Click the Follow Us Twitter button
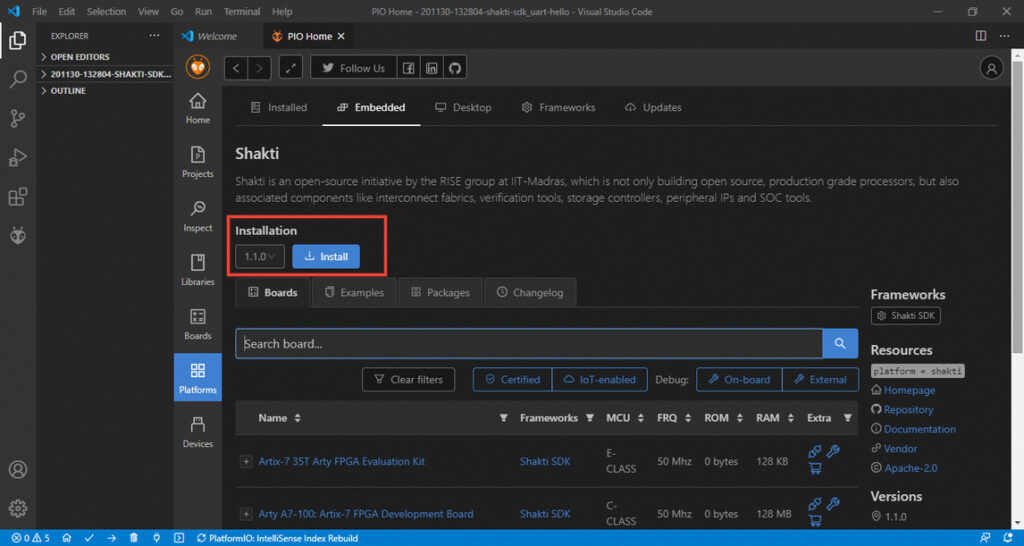The width and height of the screenshot is (1024, 546). [x=353, y=68]
